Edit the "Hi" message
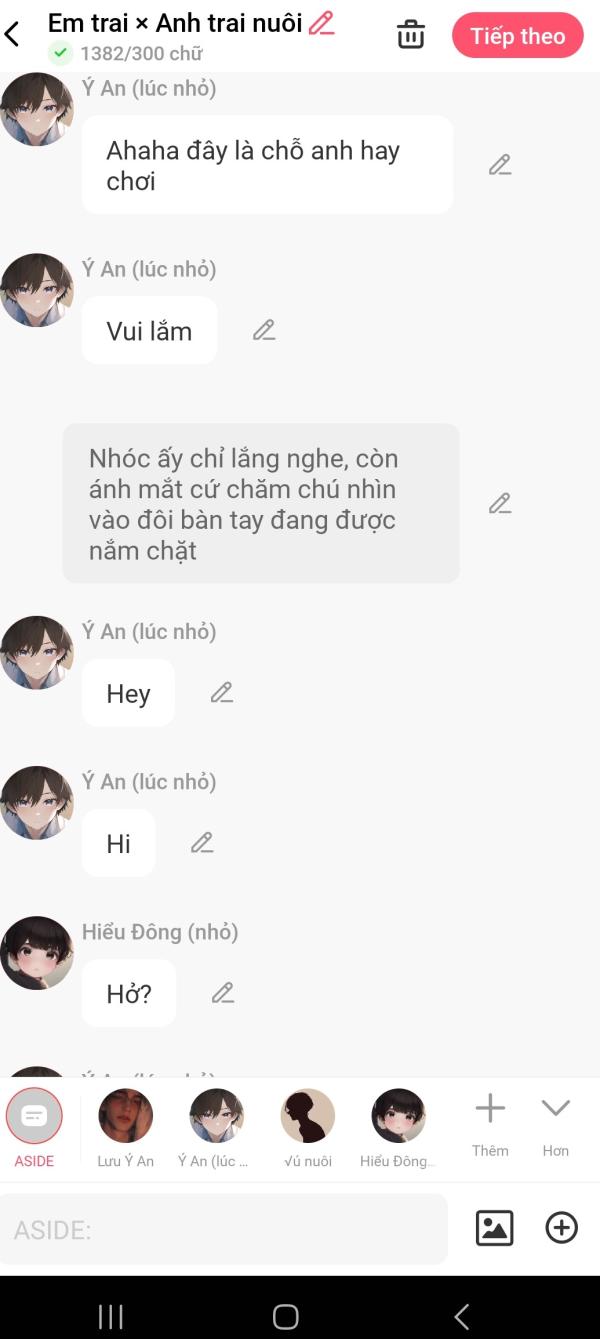The height and width of the screenshot is (1339, 600). click(202, 843)
